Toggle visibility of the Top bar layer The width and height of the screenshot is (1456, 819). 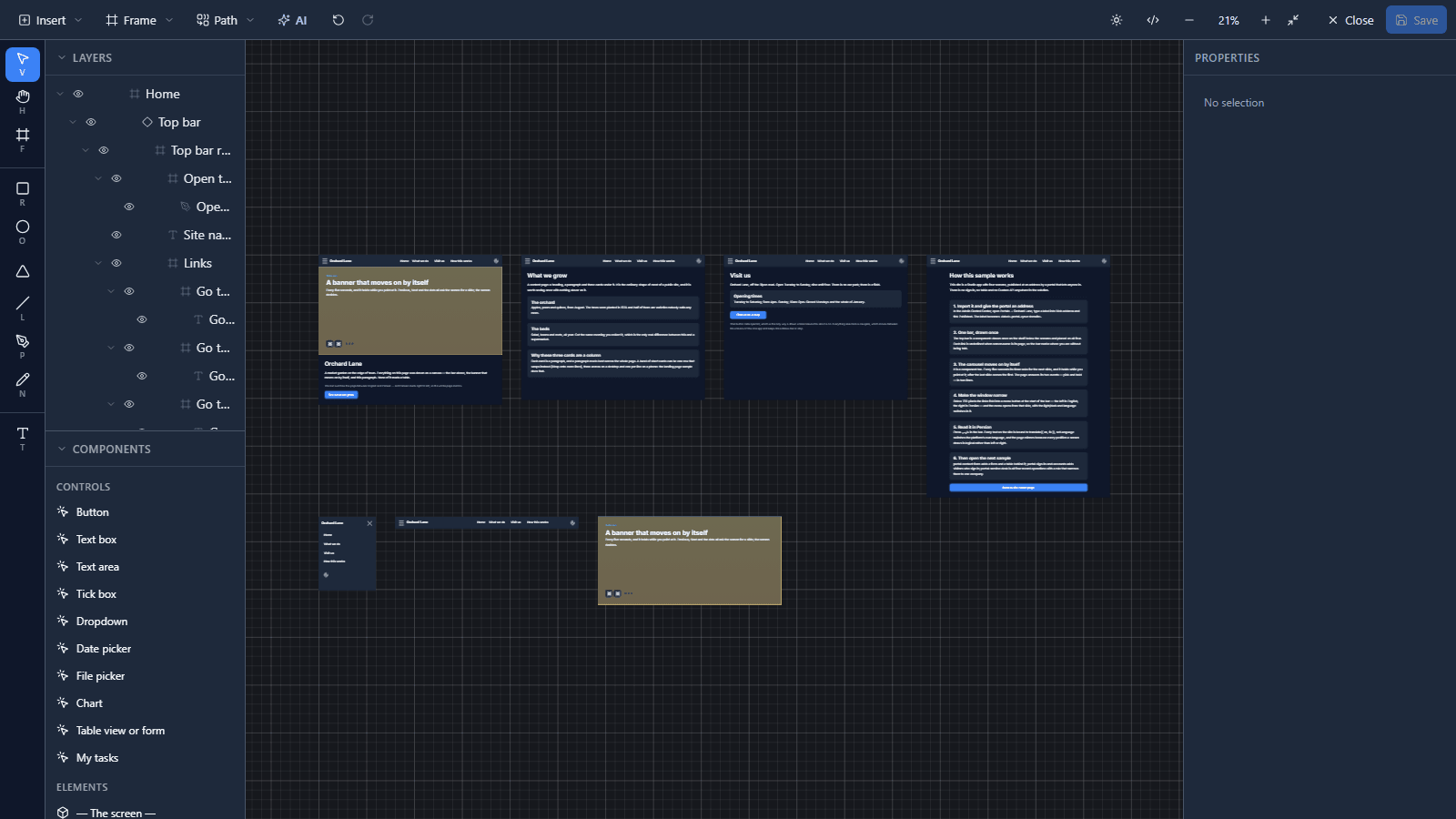coord(91,122)
